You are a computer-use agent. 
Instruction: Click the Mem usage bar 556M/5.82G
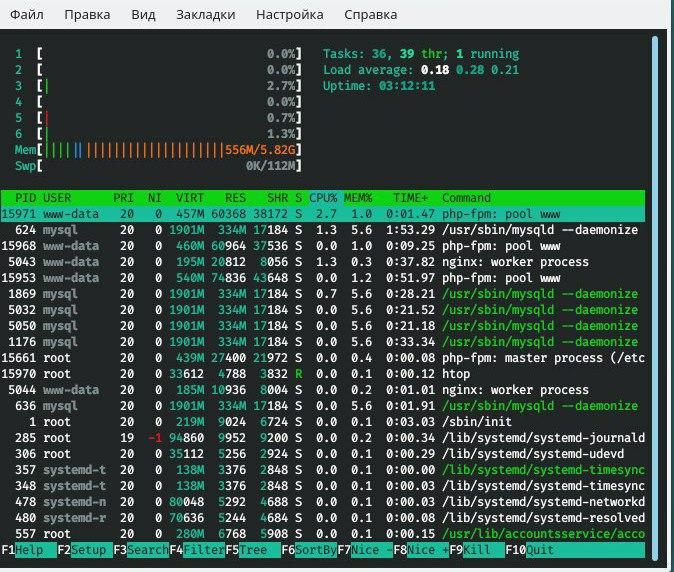[158, 150]
